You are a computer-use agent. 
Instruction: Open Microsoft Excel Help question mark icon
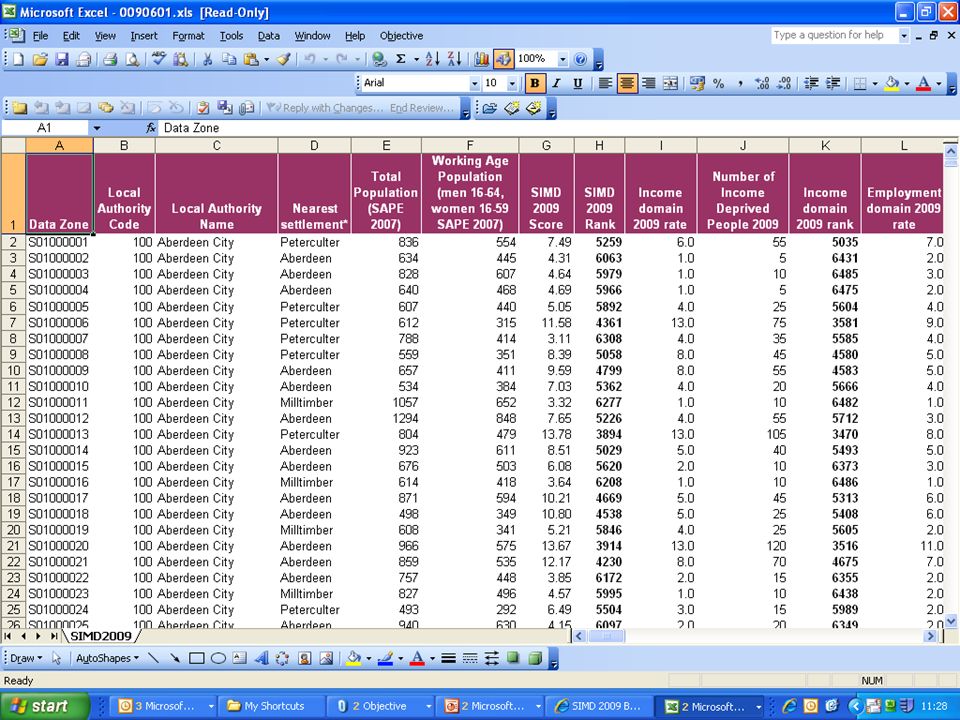[580, 59]
